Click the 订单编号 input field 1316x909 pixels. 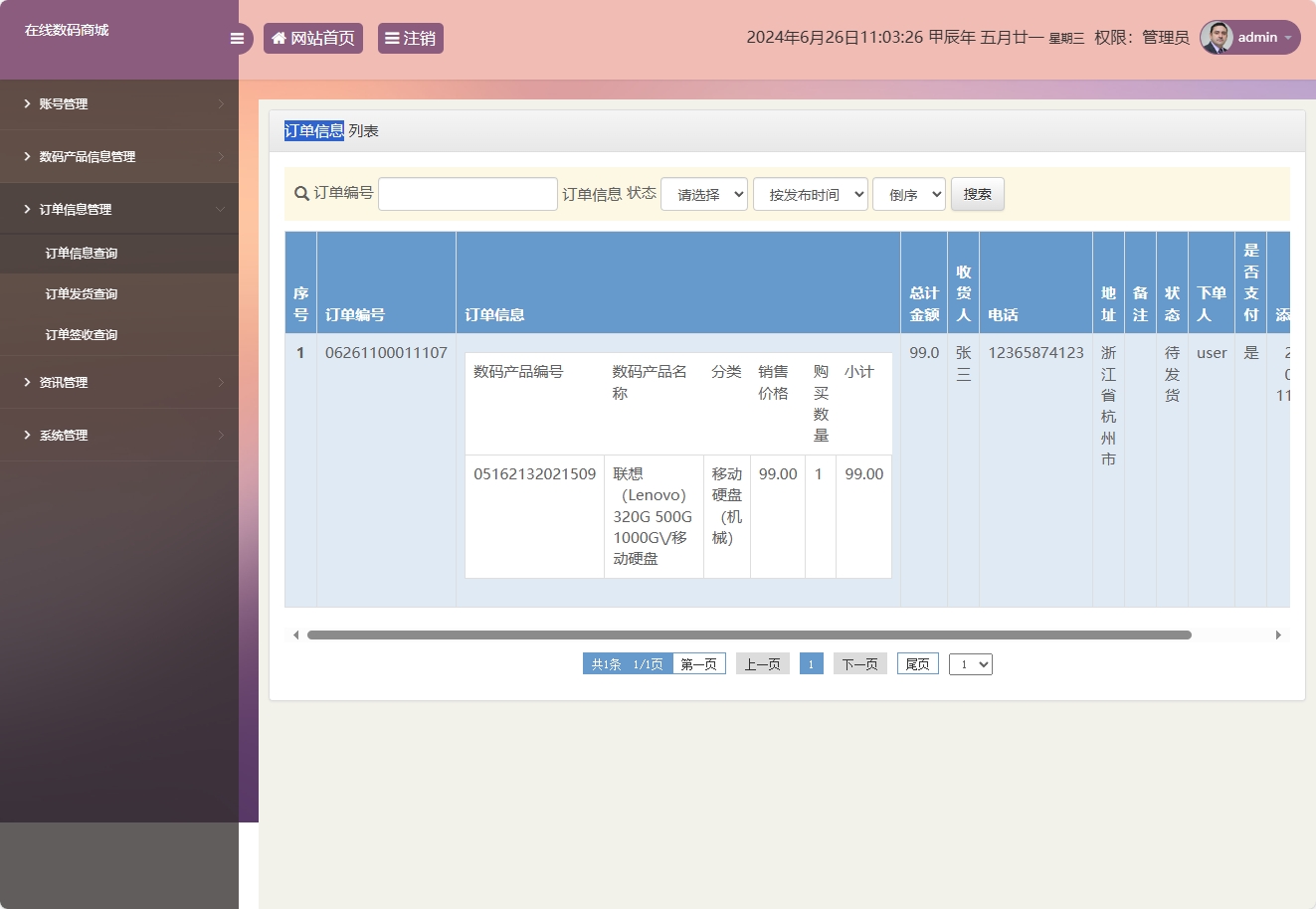point(468,193)
